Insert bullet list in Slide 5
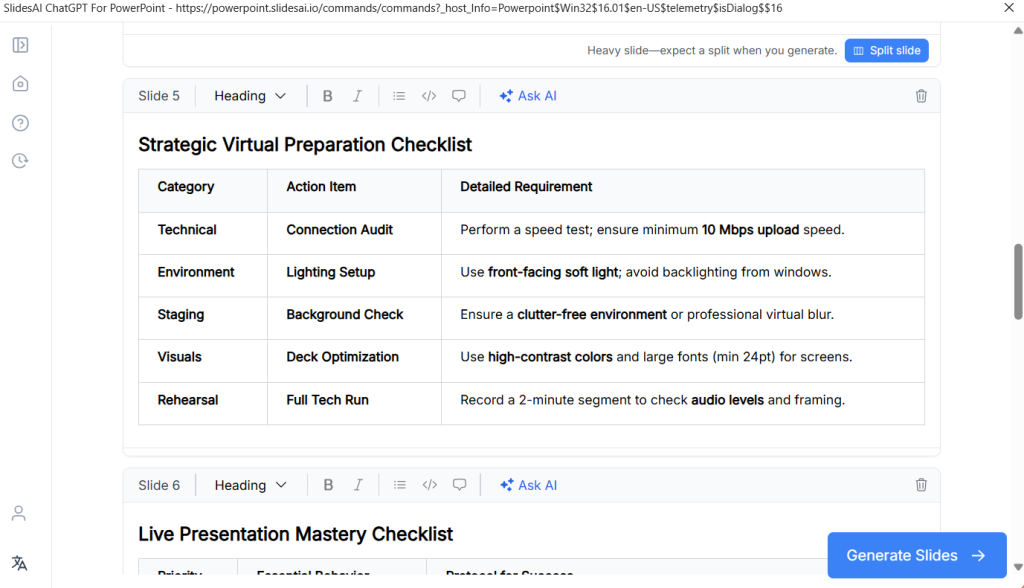1024x588 pixels. coord(399,96)
